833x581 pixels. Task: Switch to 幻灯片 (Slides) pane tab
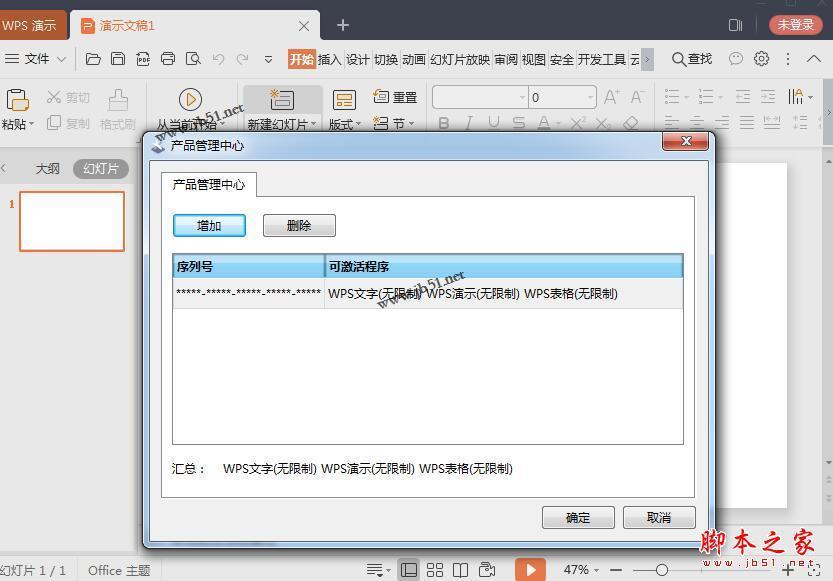[x=101, y=169]
